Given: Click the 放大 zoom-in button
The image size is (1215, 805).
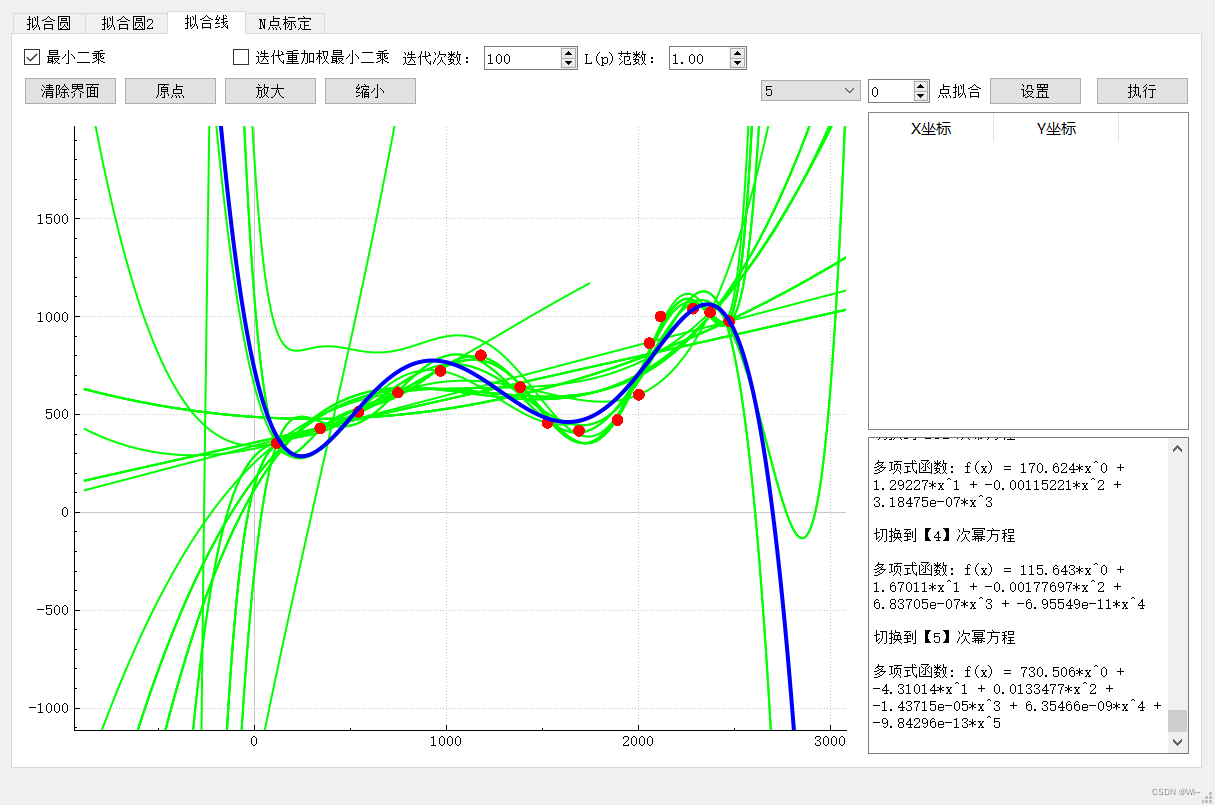Looking at the screenshot, I should [270, 91].
